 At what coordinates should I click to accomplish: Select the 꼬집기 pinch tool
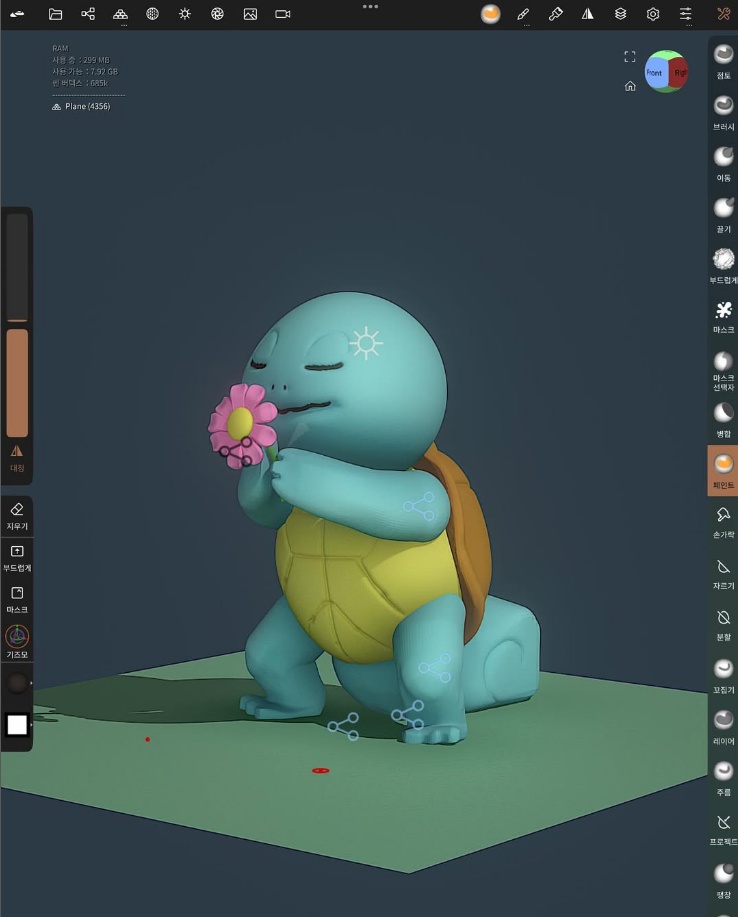click(723, 675)
